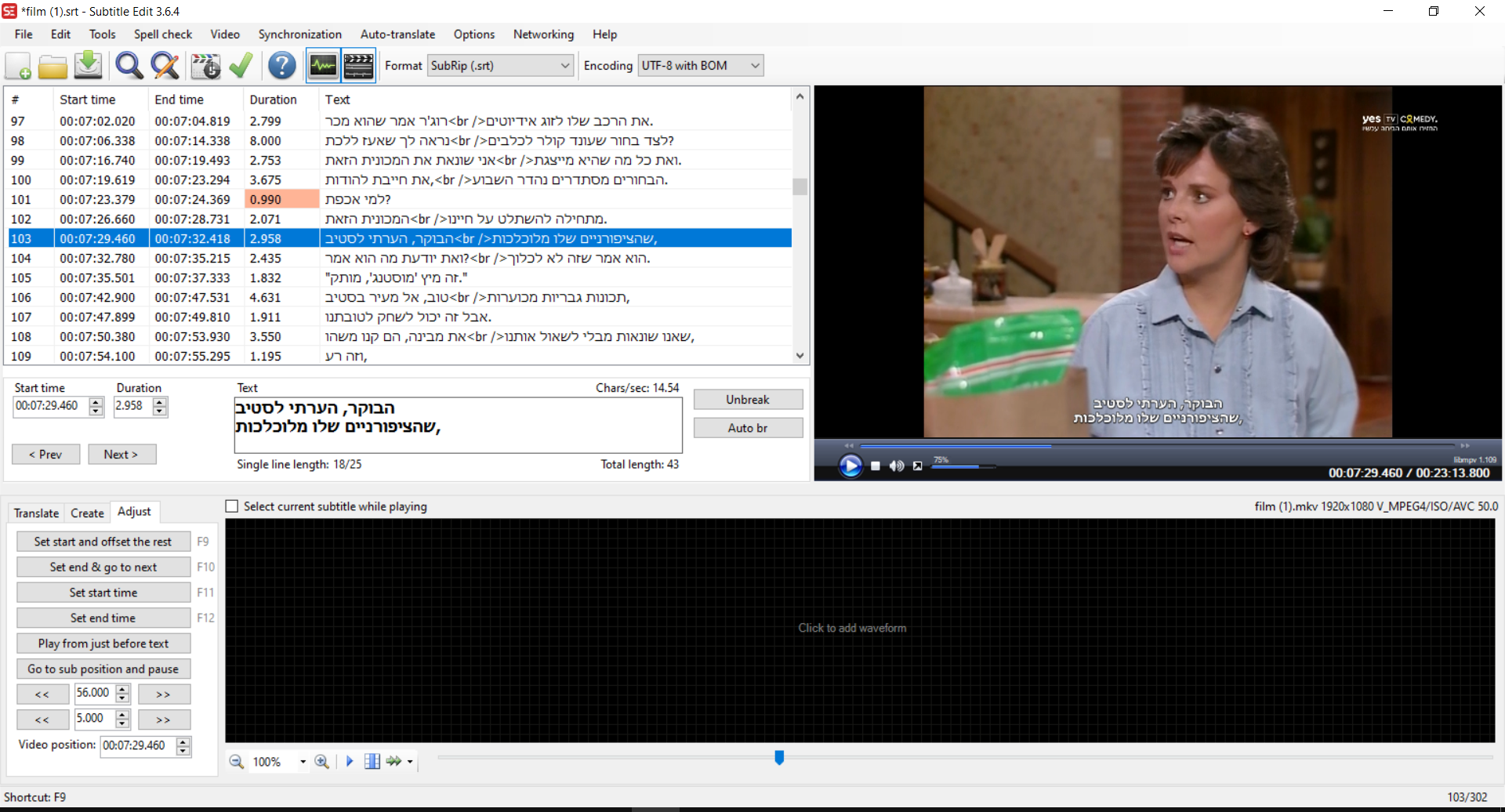Click the back button beside 56.000

(42, 694)
